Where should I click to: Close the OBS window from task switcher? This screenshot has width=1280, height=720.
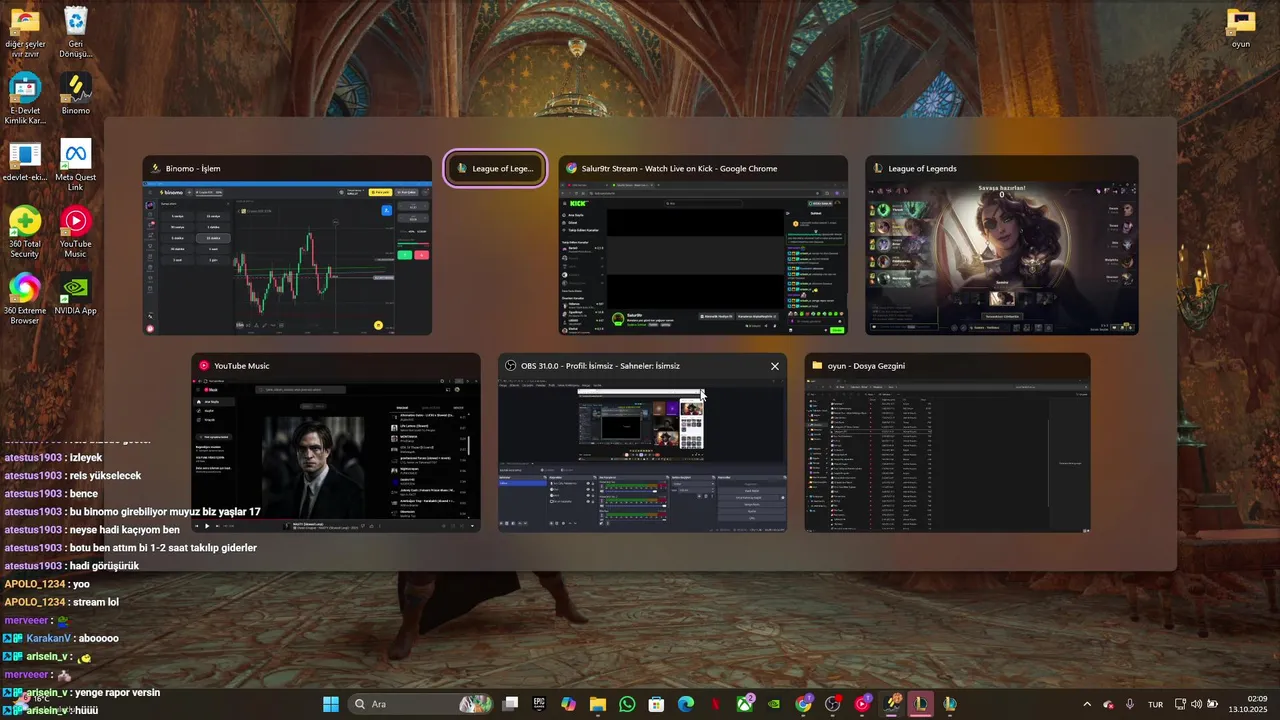pyautogui.click(x=774, y=366)
